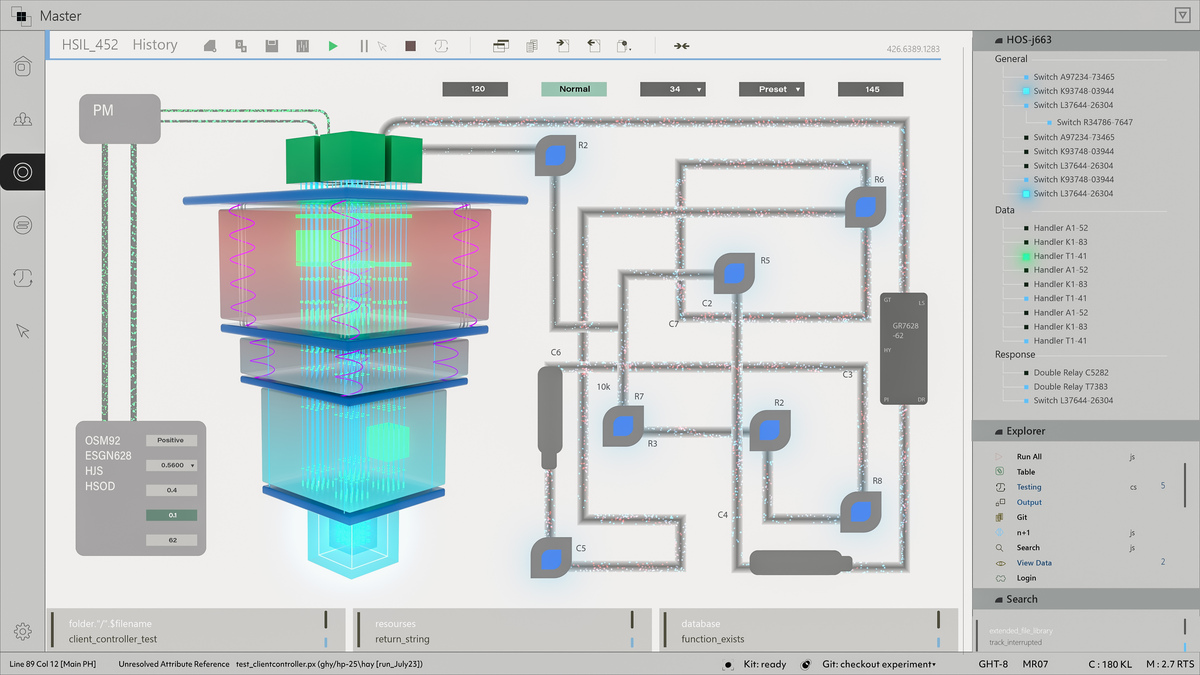The image size is (1200, 675).
Task: Toggle the Positive option in OSM92 panel
Action: pos(171,440)
